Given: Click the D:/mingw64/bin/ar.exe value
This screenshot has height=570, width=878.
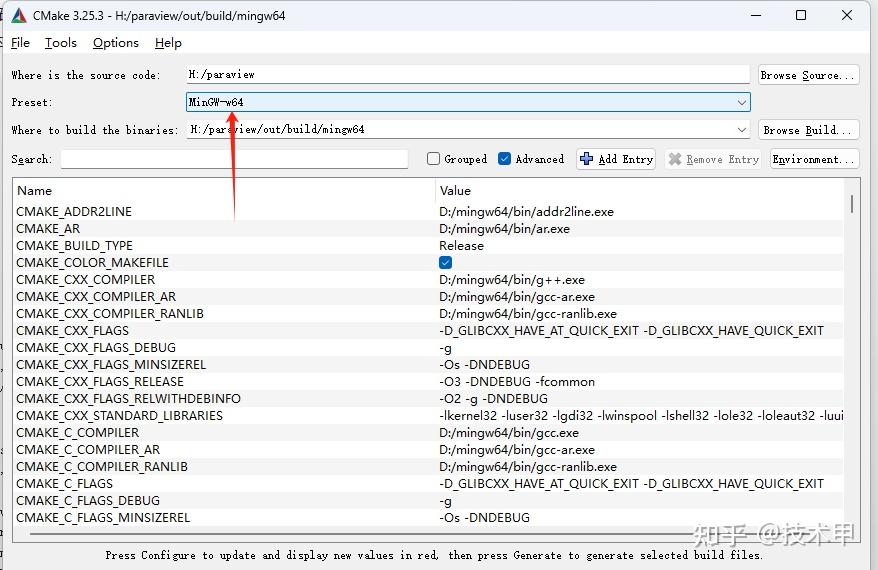Looking at the screenshot, I should (x=505, y=228).
